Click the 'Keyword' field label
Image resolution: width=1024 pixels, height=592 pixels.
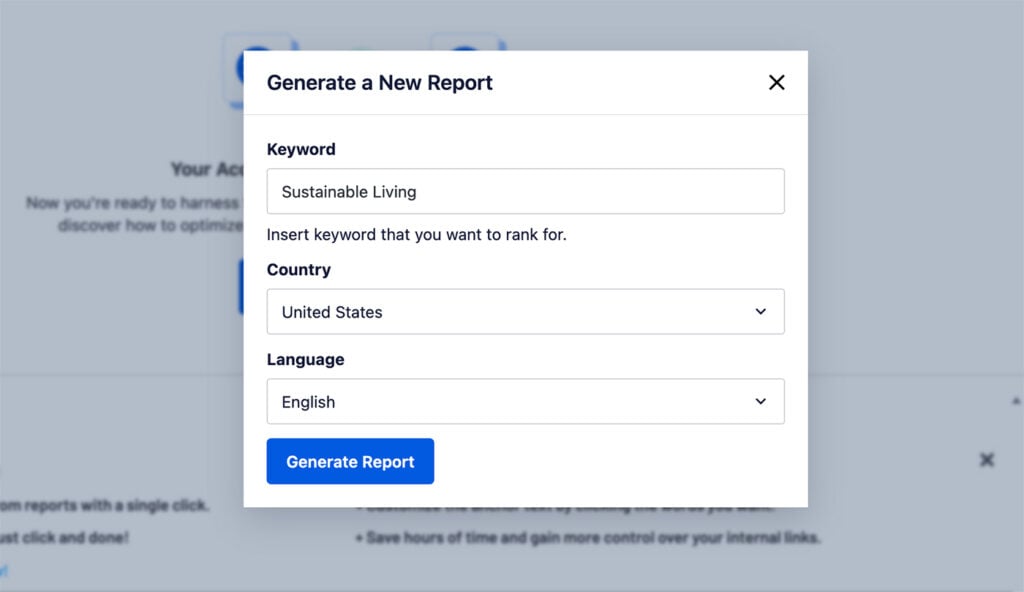301,149
